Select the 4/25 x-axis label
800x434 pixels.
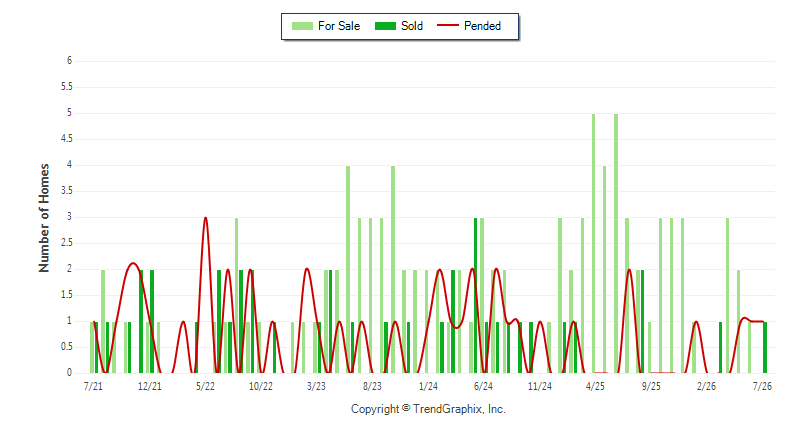[595, 386]
